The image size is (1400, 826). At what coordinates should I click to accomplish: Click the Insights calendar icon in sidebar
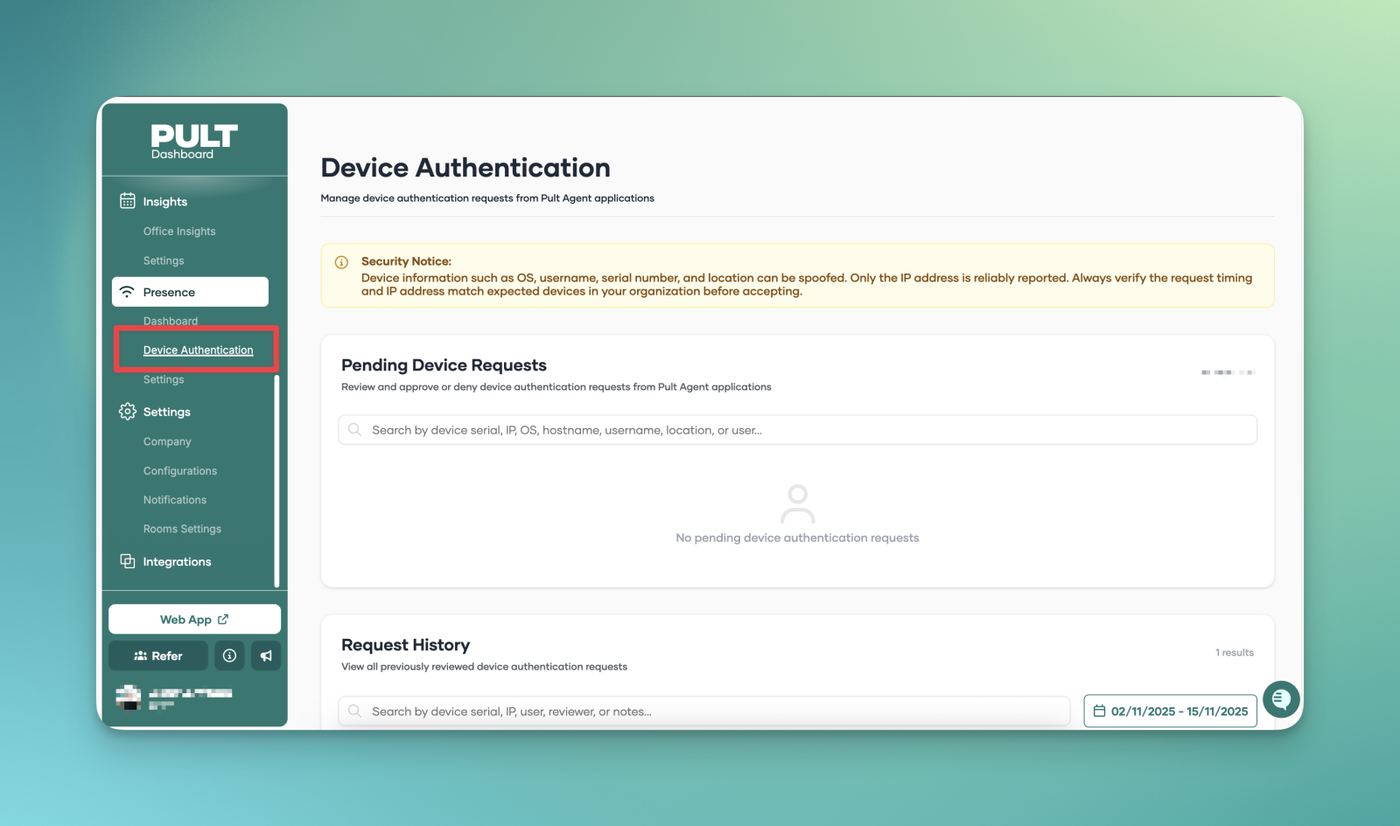(x=127, y=201)
